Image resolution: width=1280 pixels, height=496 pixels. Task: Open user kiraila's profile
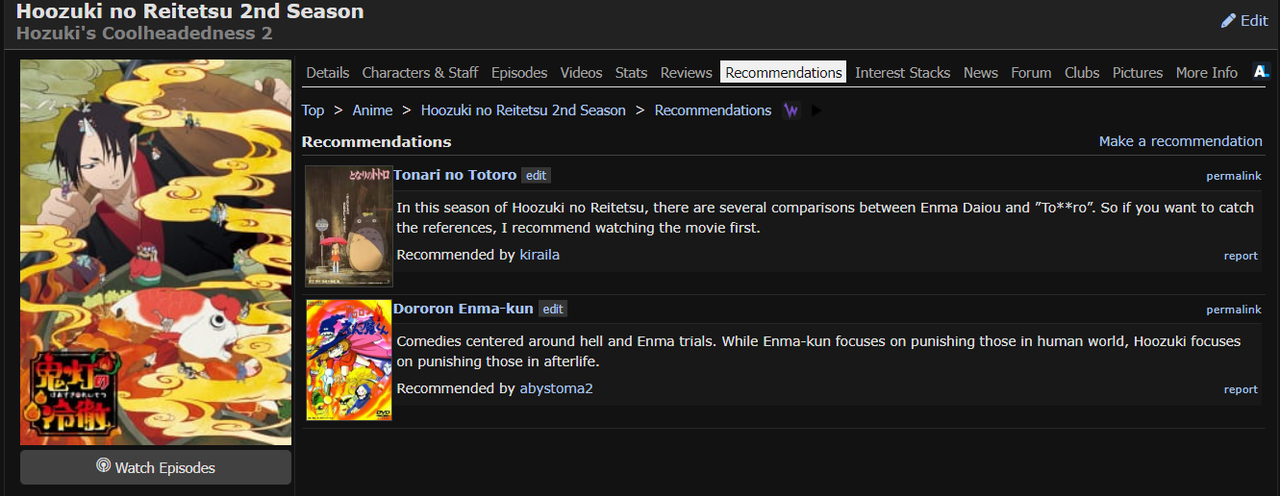pos(540,255)
